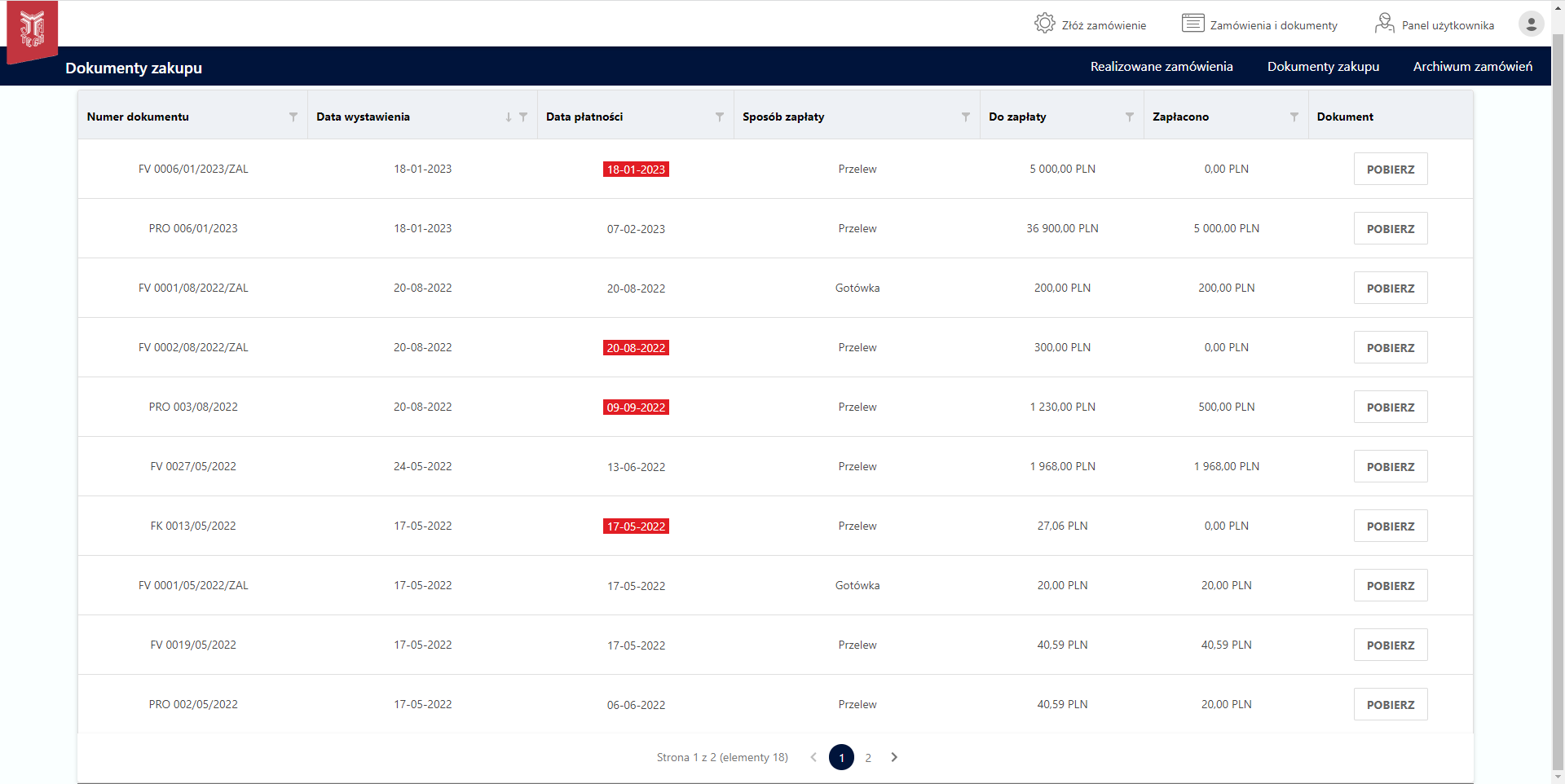Click the Zamówienia i dokumenty list icon
Image resolution: width=1565 pixels, height=784 pixels.
coord(1192,24)
